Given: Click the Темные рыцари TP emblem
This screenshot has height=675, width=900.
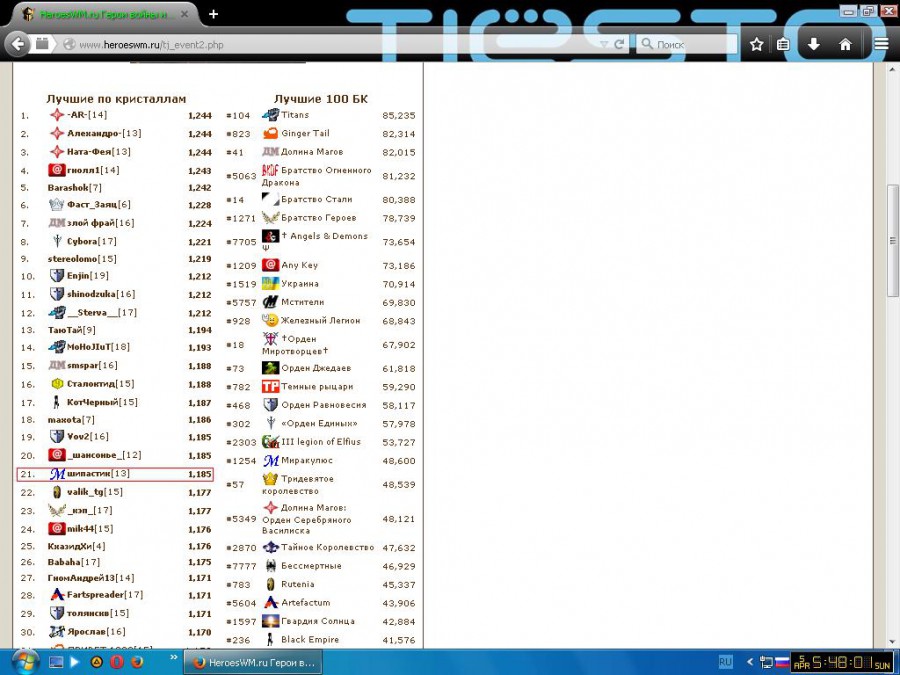Looking at the screenshot, I should tap(270, 386).
